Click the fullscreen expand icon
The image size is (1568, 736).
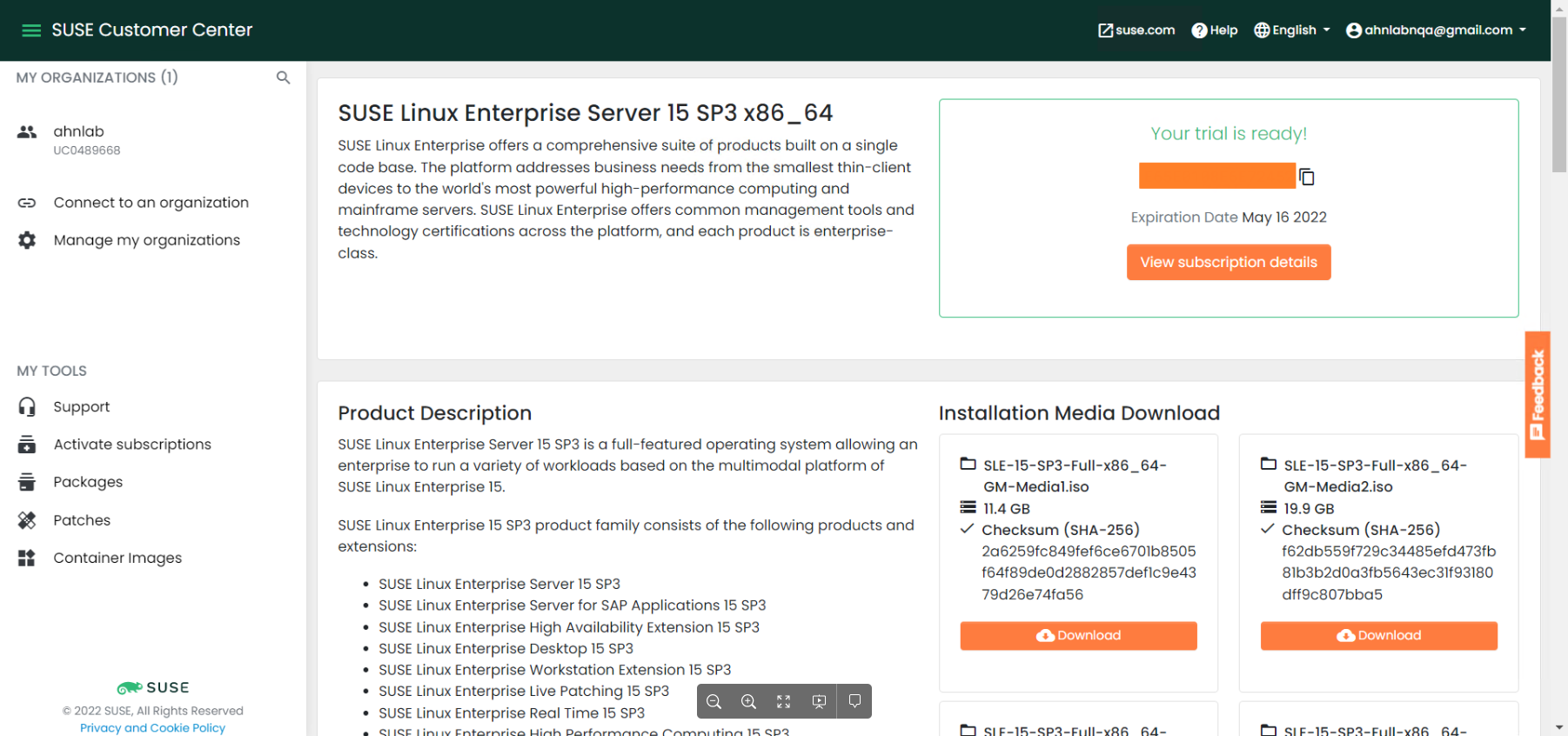point(783,701)
